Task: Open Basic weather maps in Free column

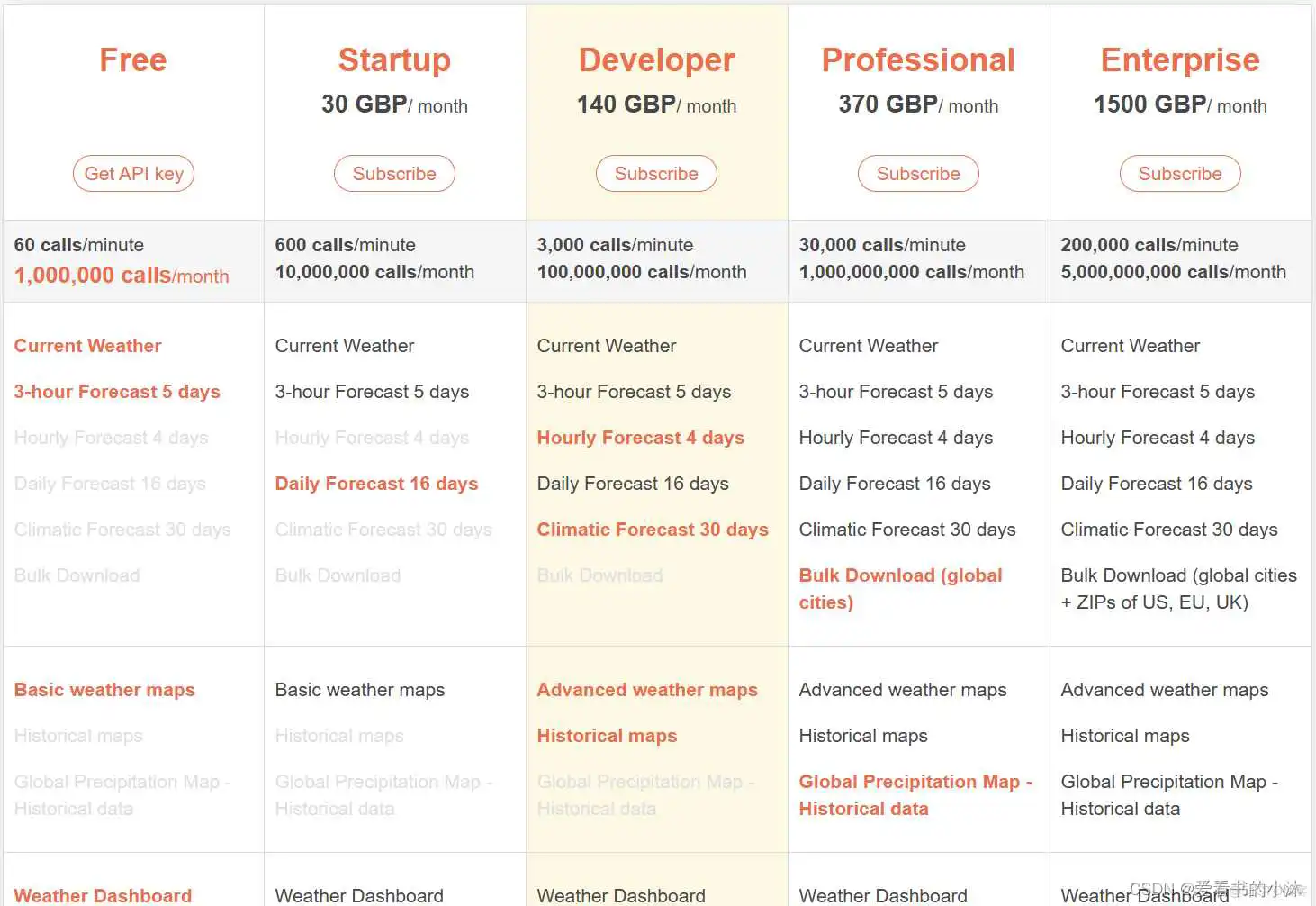Action: (x=104, y=690)
